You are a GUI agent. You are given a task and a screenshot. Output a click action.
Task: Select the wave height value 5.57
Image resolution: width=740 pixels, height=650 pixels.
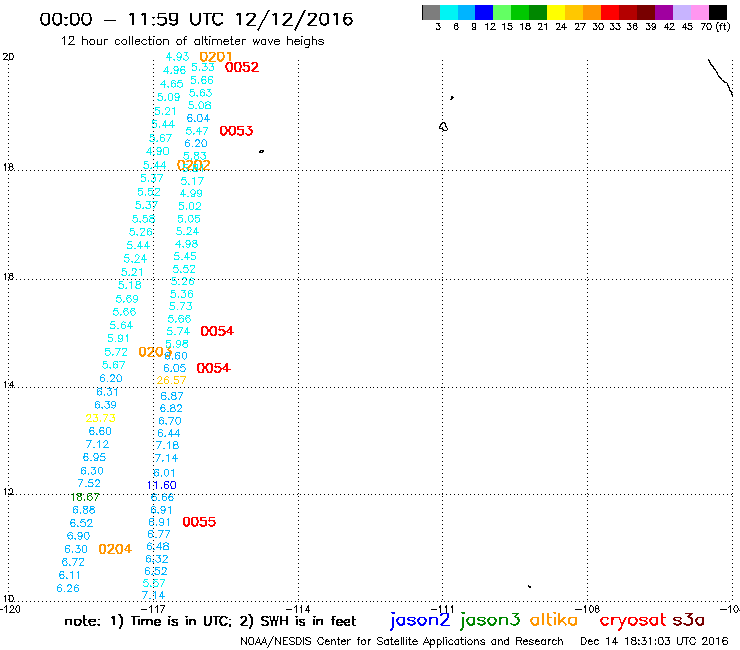click(154, 583)
